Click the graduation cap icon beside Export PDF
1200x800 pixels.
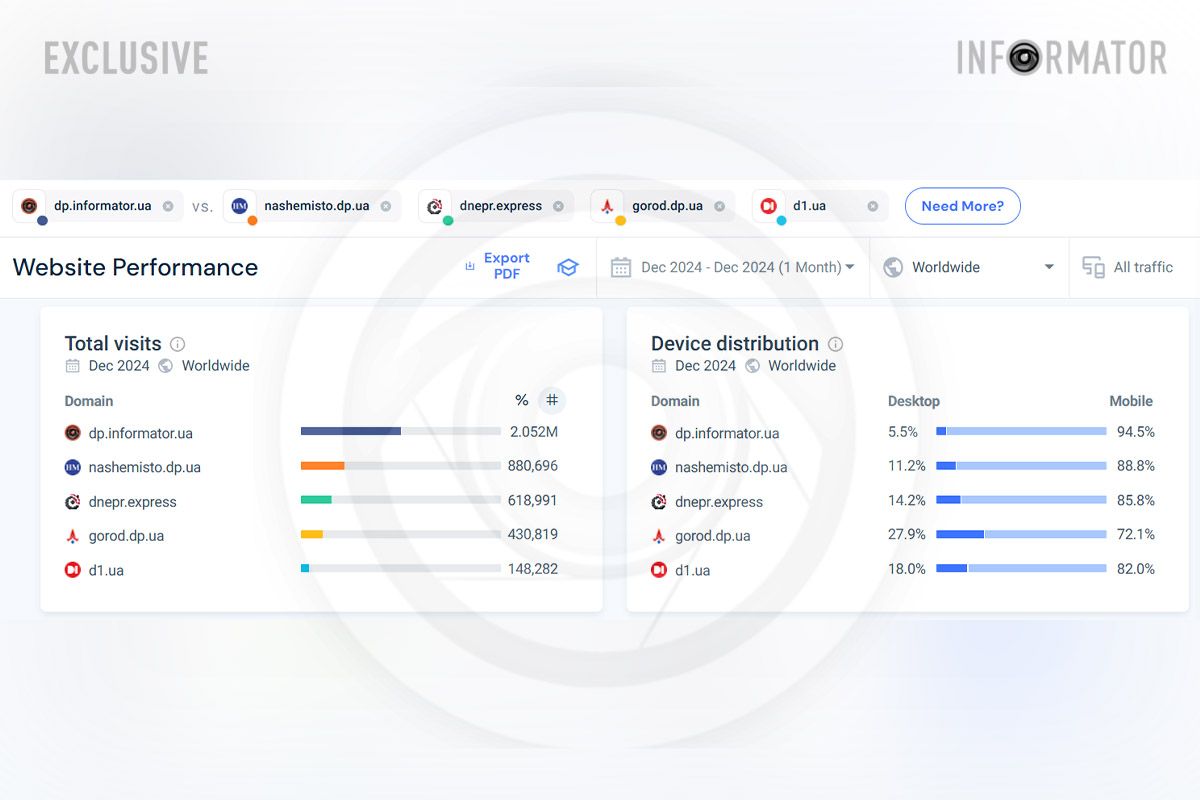click(568, 267)
